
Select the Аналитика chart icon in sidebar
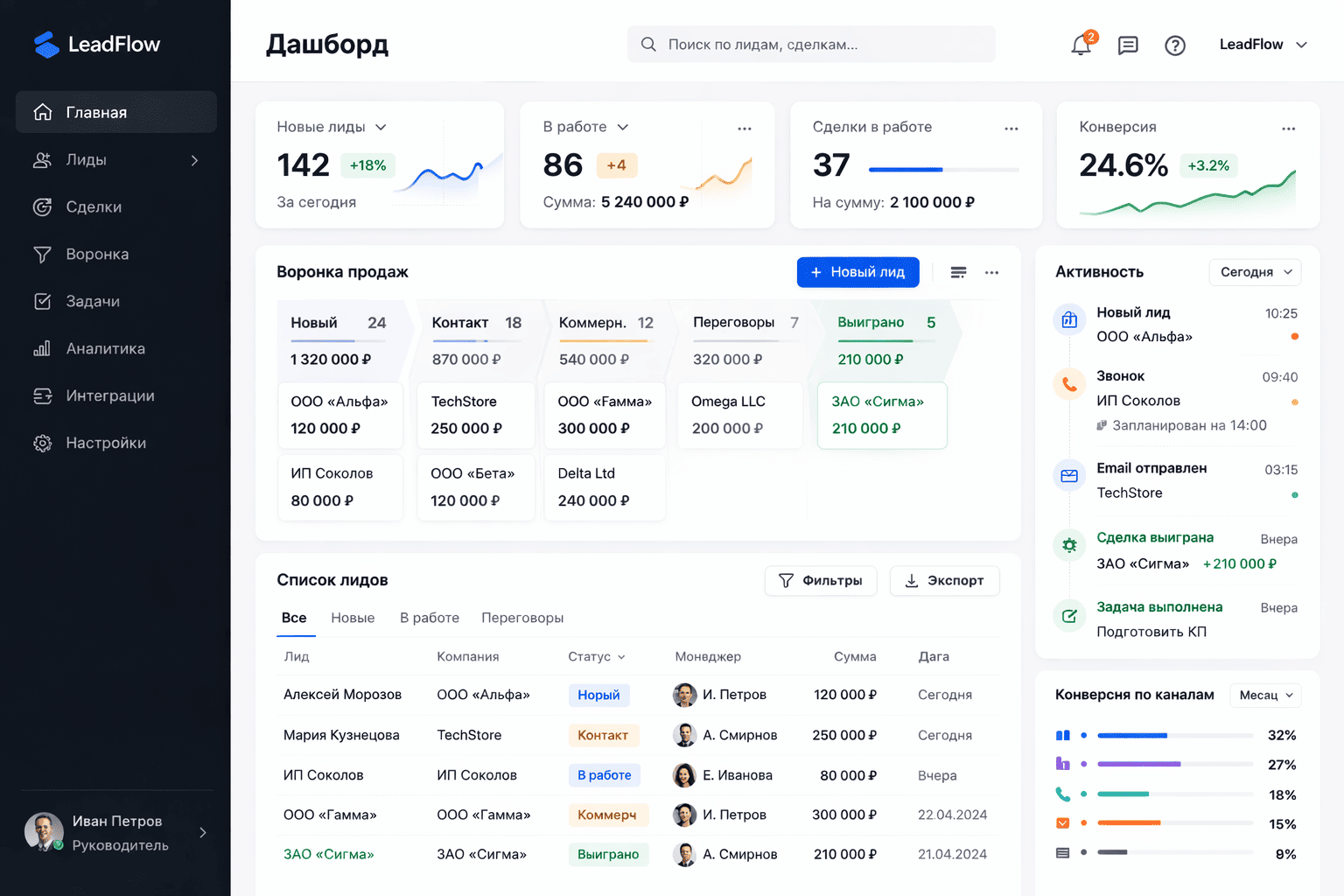coord(43,348)
